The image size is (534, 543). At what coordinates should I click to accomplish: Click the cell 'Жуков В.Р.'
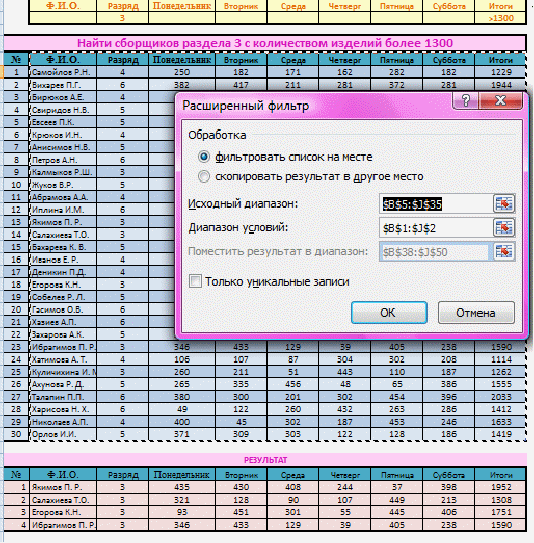pyautogui.click(x=63, y=185)
